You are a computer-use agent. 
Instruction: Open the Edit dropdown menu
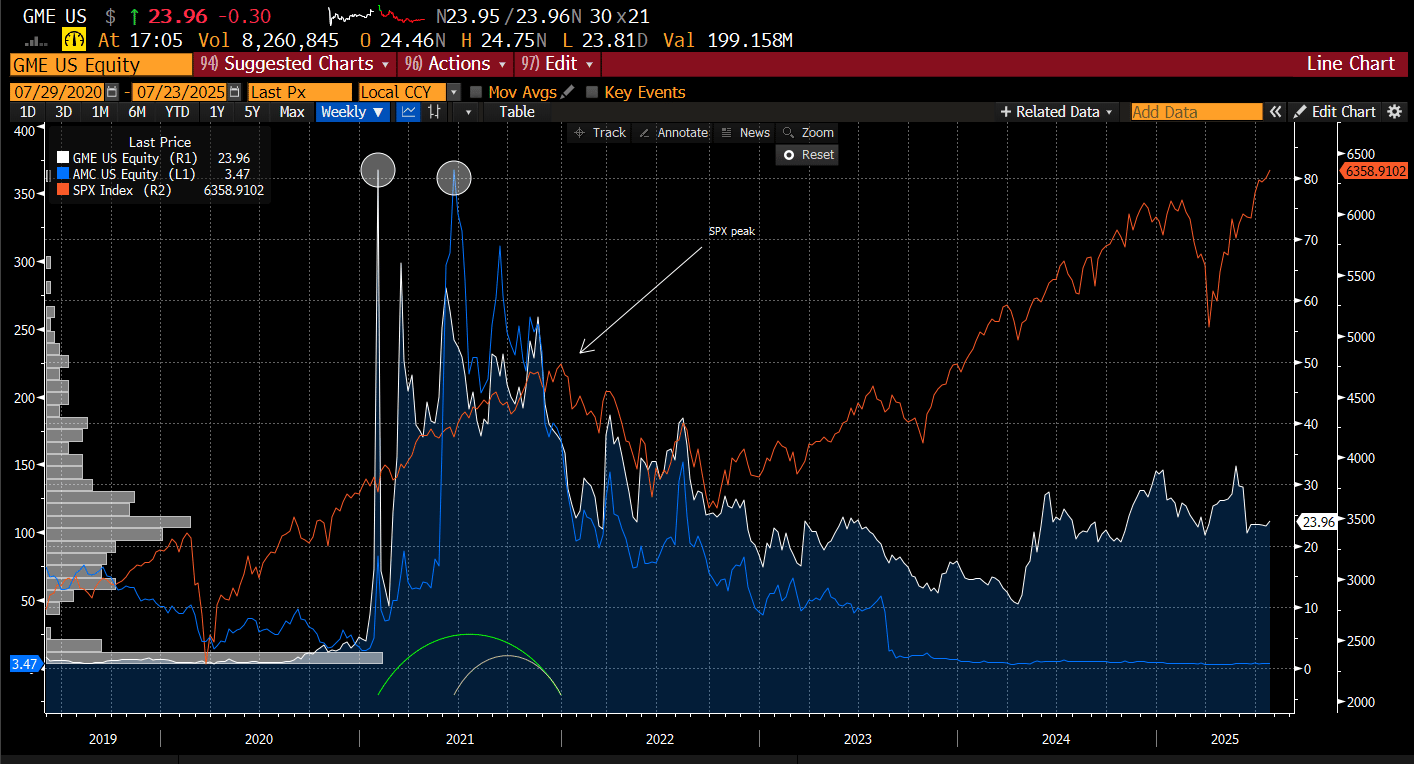coord(558,64)
